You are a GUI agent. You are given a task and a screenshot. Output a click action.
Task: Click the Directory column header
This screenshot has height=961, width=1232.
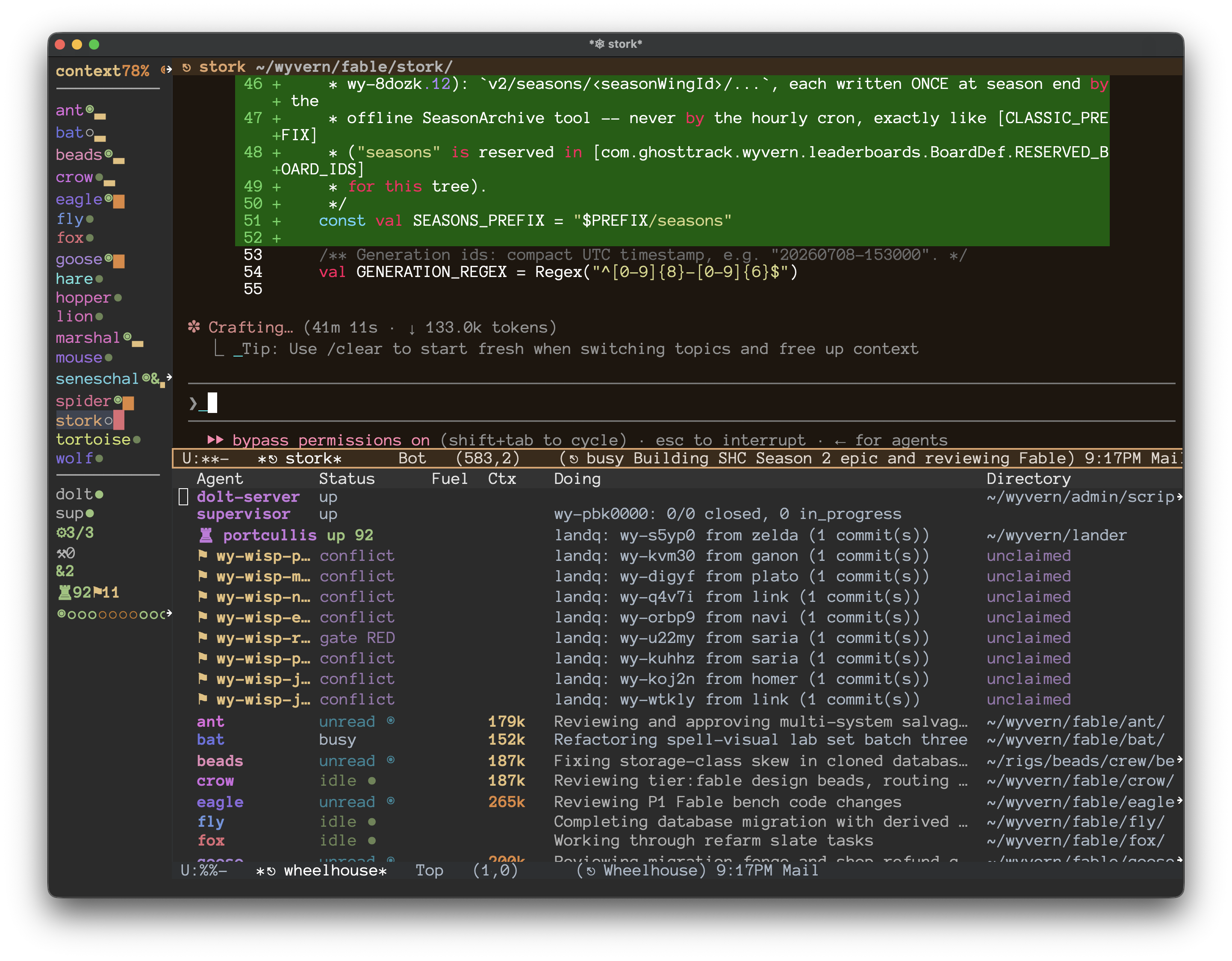tap(1029, 479)
